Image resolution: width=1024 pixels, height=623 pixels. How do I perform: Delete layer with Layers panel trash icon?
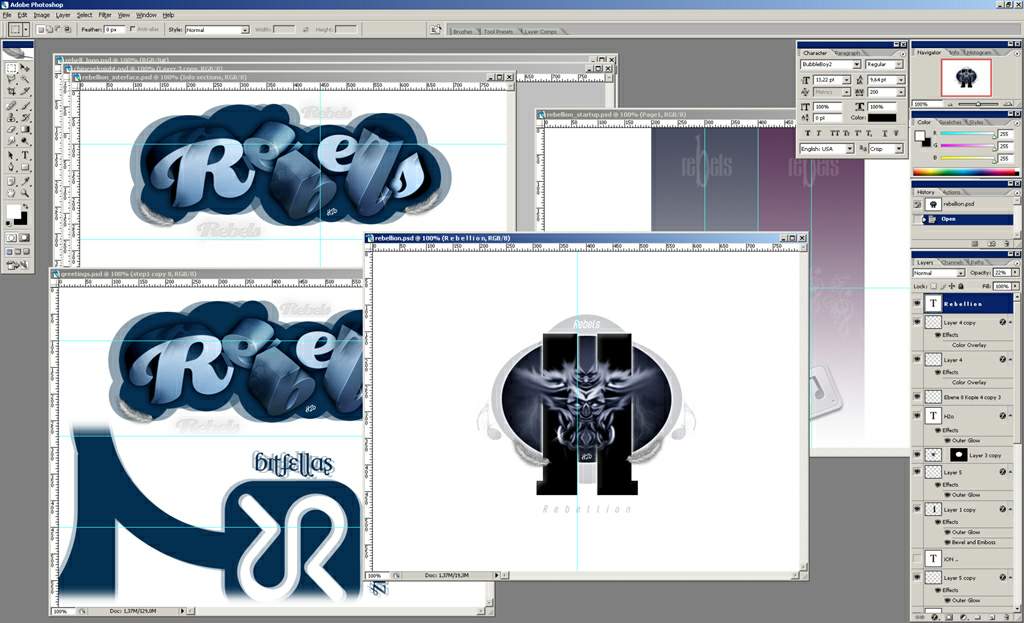(x=1008, y=617)
